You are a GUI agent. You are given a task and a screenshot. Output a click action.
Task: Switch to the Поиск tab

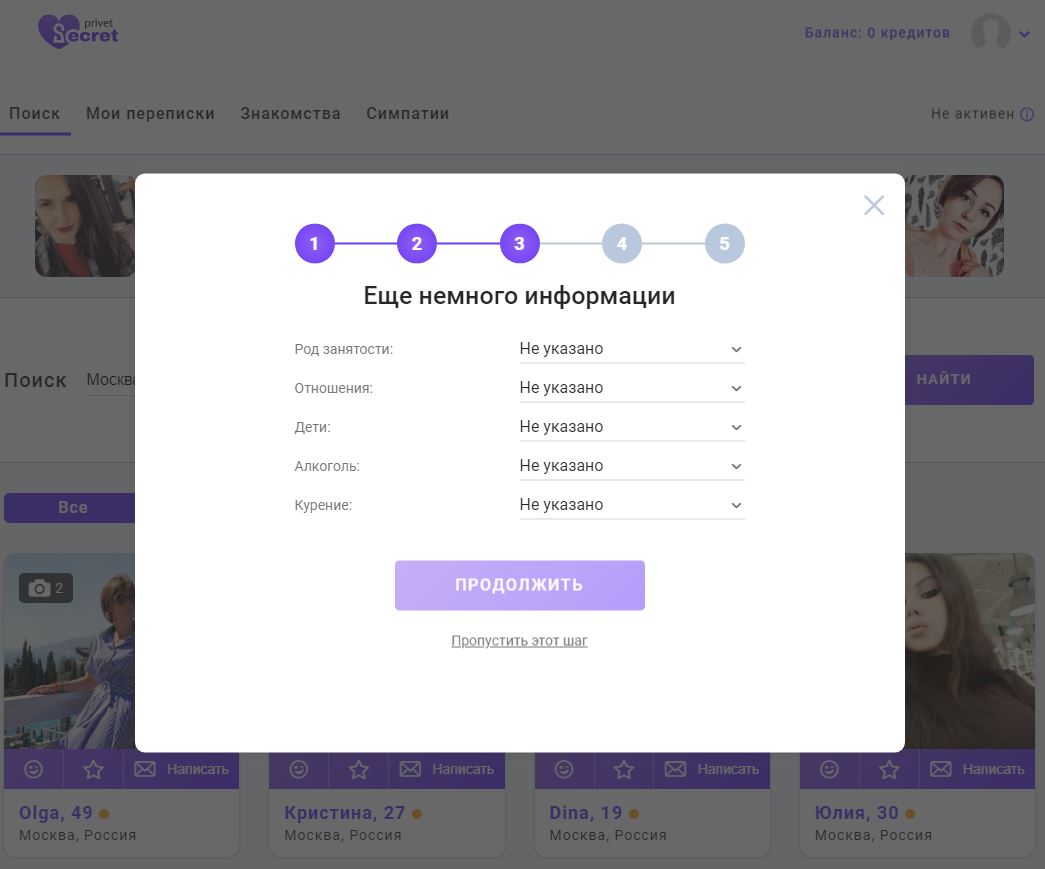(x=35, y=114)
